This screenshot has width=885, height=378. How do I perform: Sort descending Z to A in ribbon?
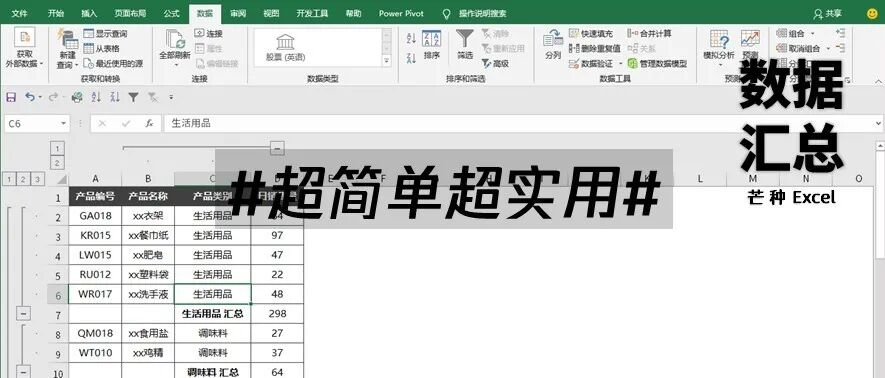[x=411, y=58]
